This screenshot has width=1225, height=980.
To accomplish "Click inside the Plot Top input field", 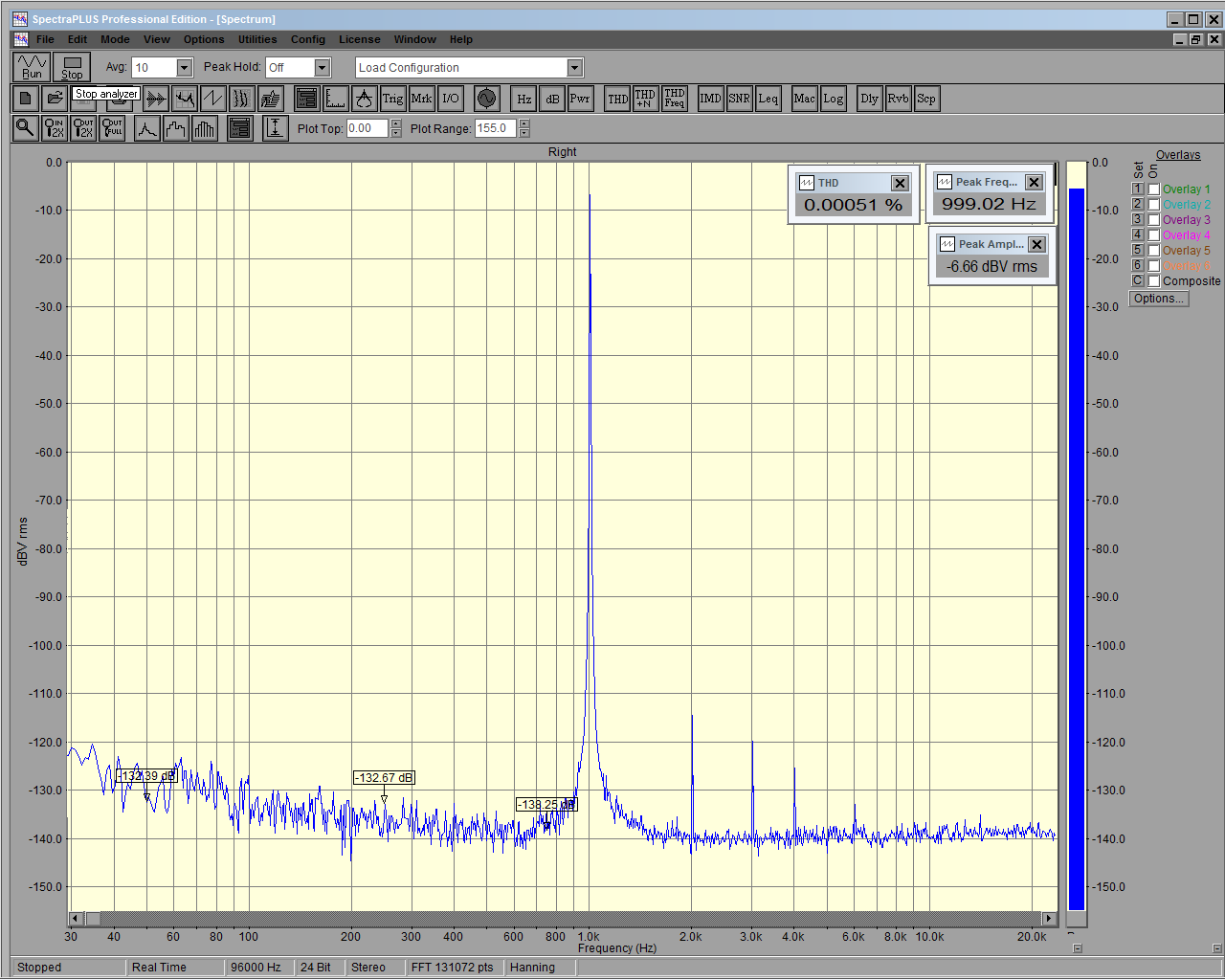I will click(367, 128).
